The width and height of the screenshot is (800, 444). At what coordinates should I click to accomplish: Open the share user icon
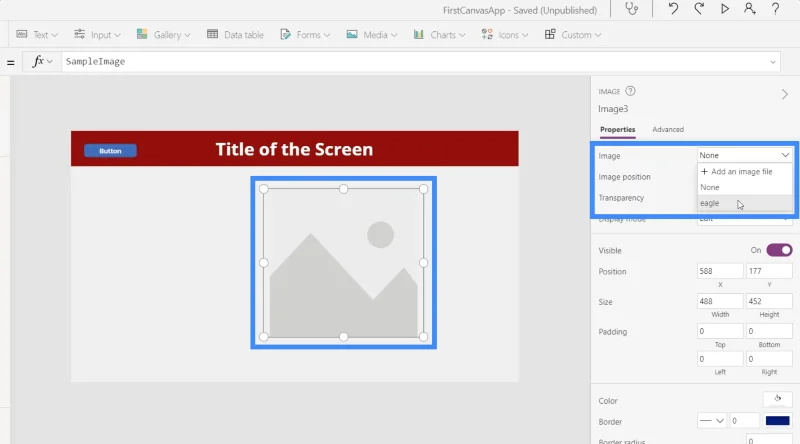tap(749, 9)
